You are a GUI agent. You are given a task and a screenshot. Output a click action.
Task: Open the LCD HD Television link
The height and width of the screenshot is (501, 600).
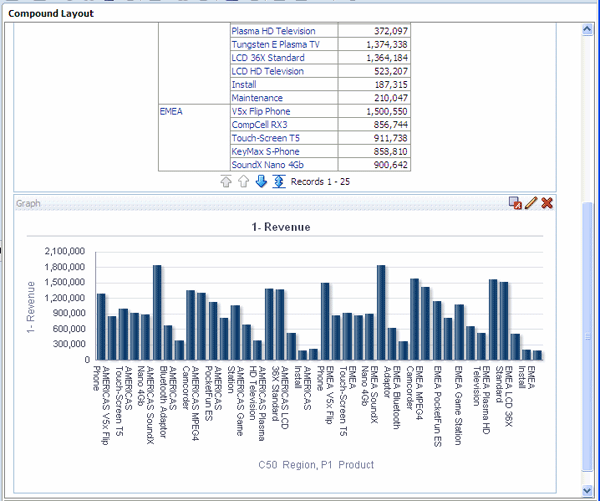tap(267, 71)
